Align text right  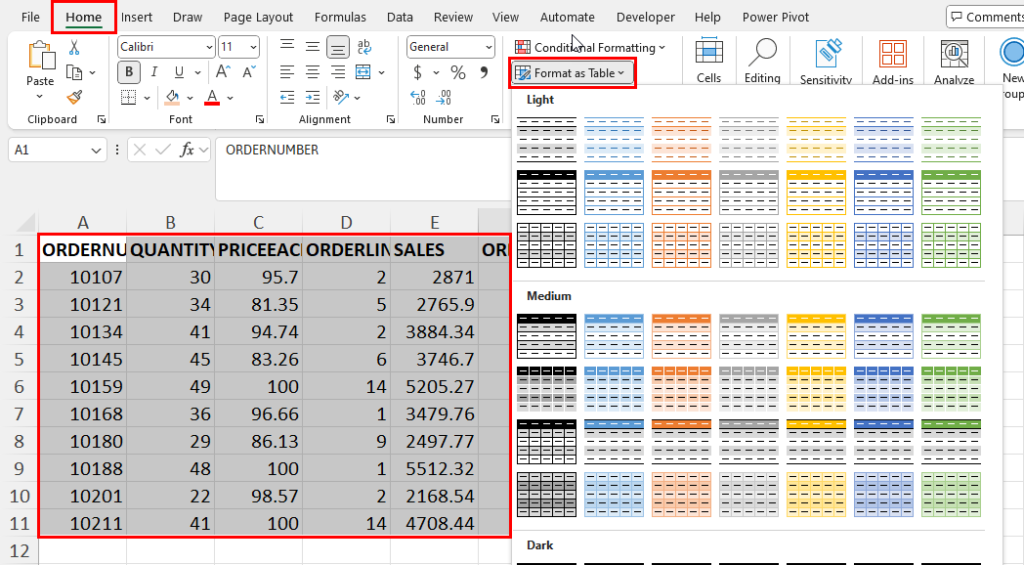coord(338,72)
